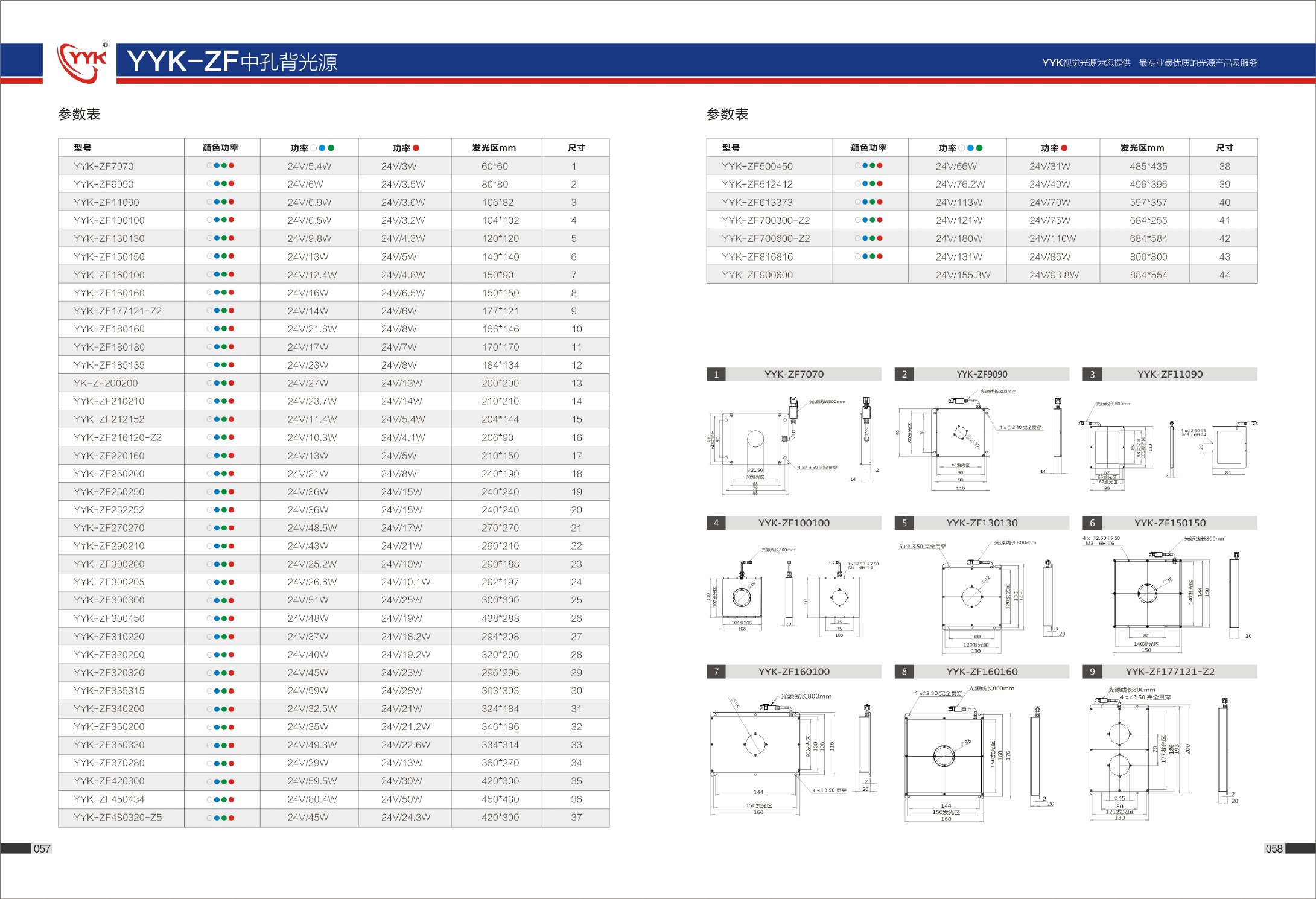
Task: Click the YYK-ZF177121-Z2 dimension drawing
Action: coord(1165,753)
